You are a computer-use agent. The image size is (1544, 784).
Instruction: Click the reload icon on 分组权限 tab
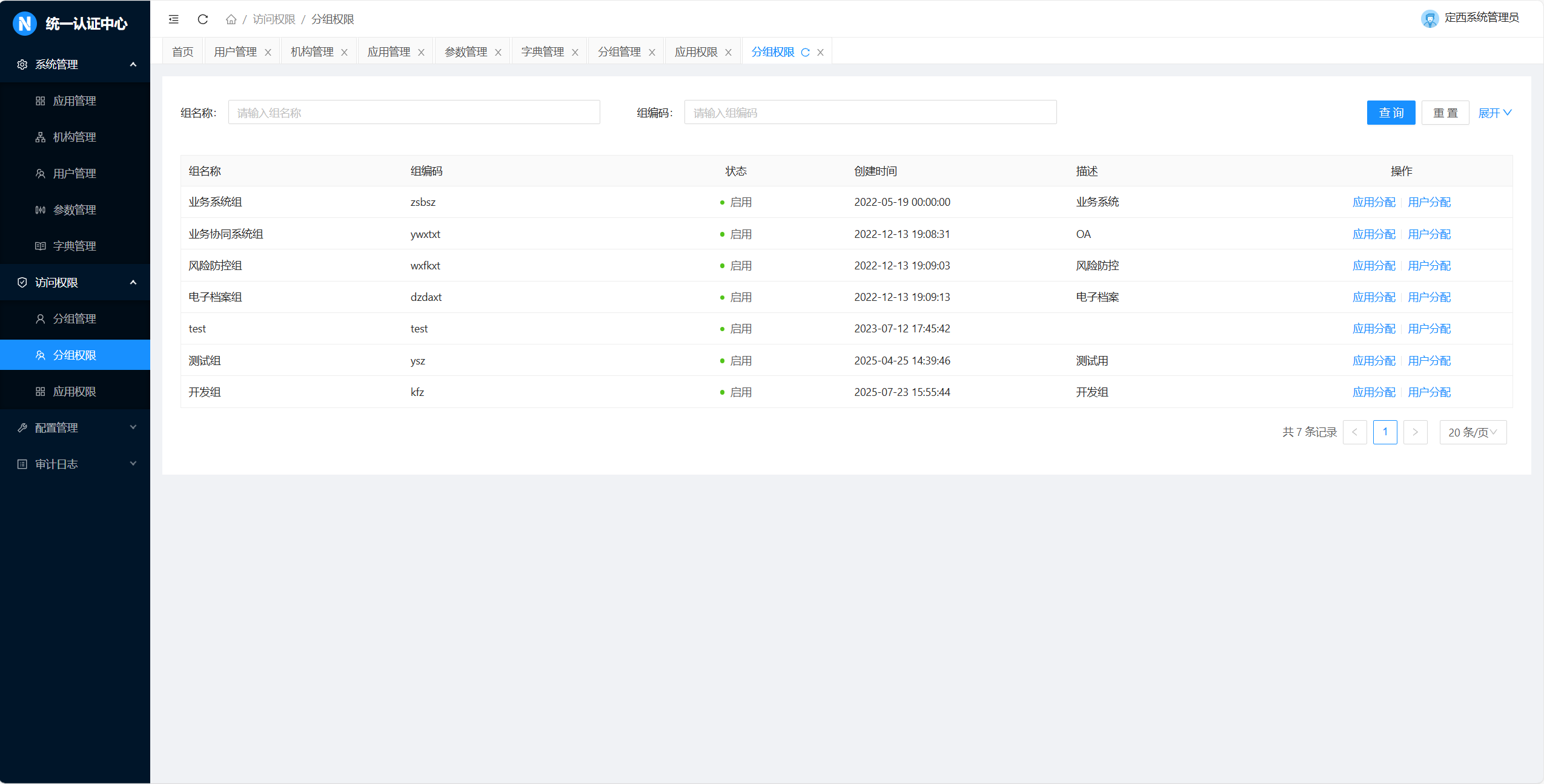pyautogui.click(x=805, y=53)
